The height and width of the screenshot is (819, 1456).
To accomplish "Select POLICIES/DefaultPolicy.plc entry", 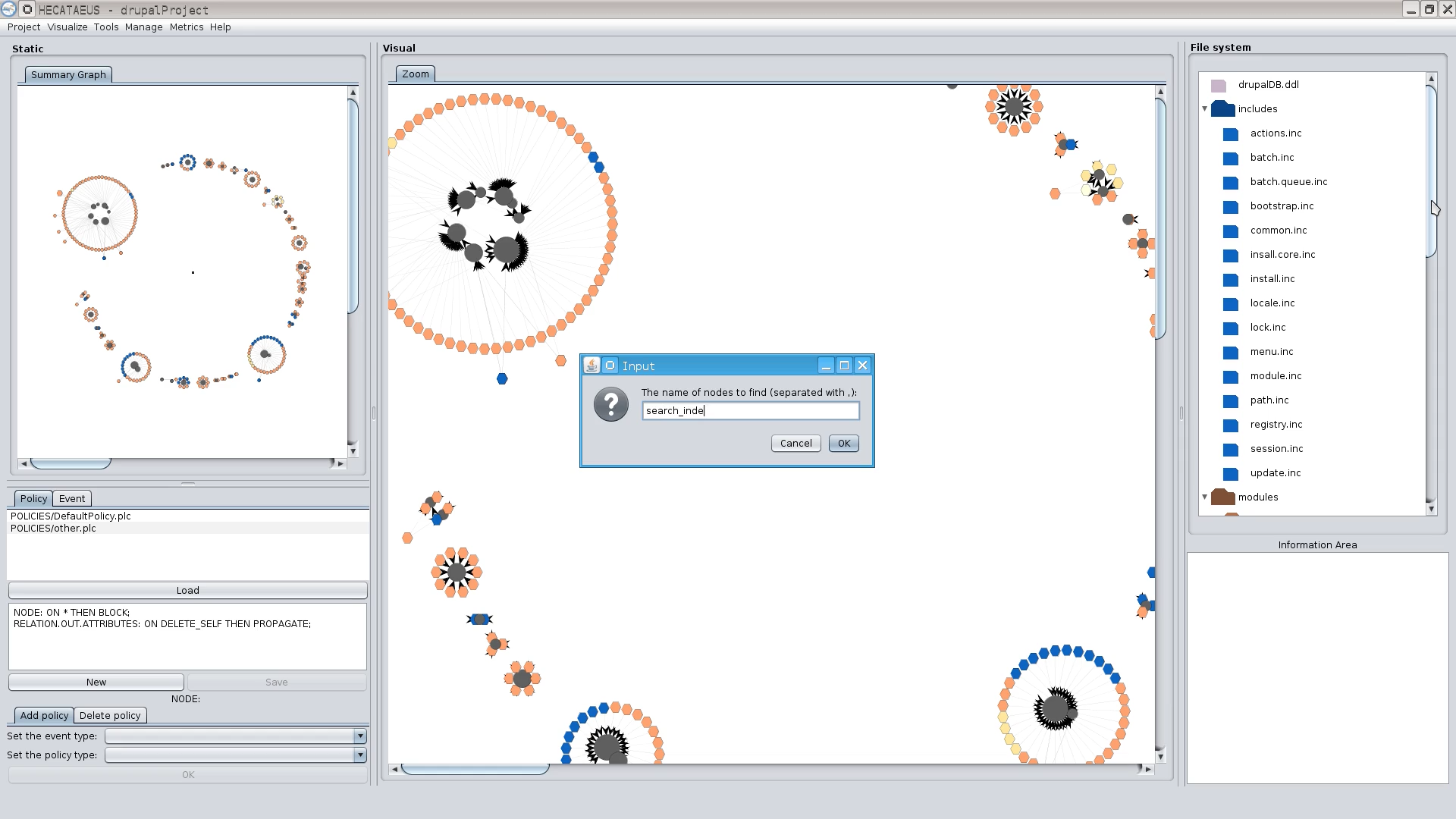I will [x=188, y=516].
